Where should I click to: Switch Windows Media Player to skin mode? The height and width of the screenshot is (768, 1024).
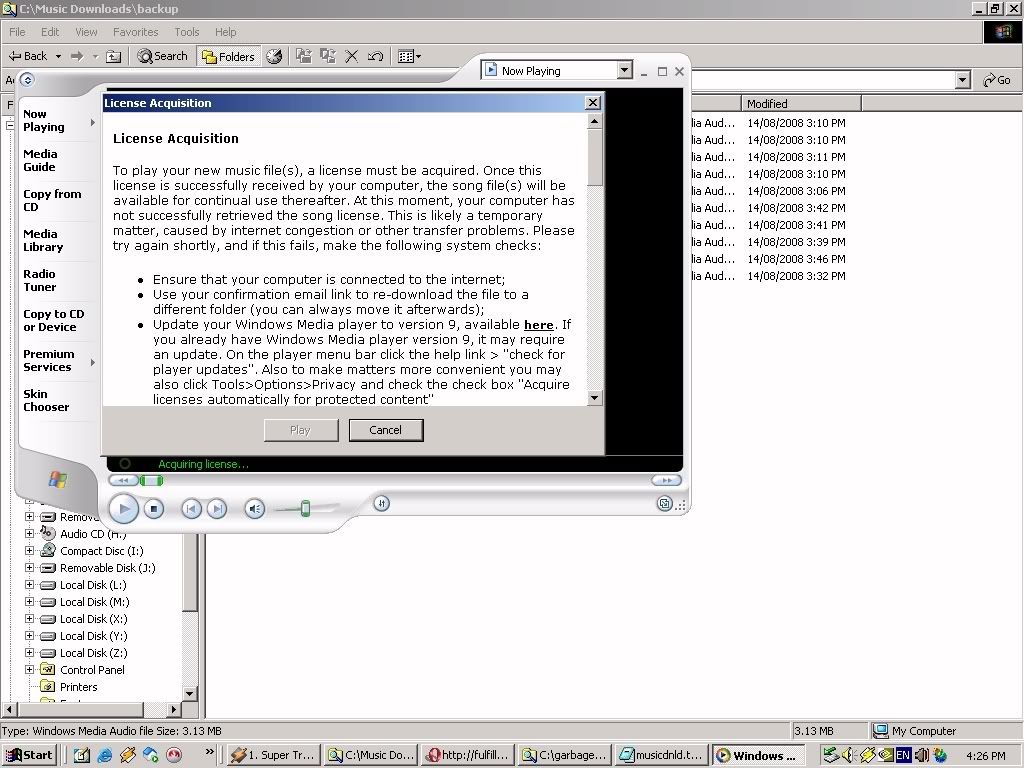click(664, 504)
